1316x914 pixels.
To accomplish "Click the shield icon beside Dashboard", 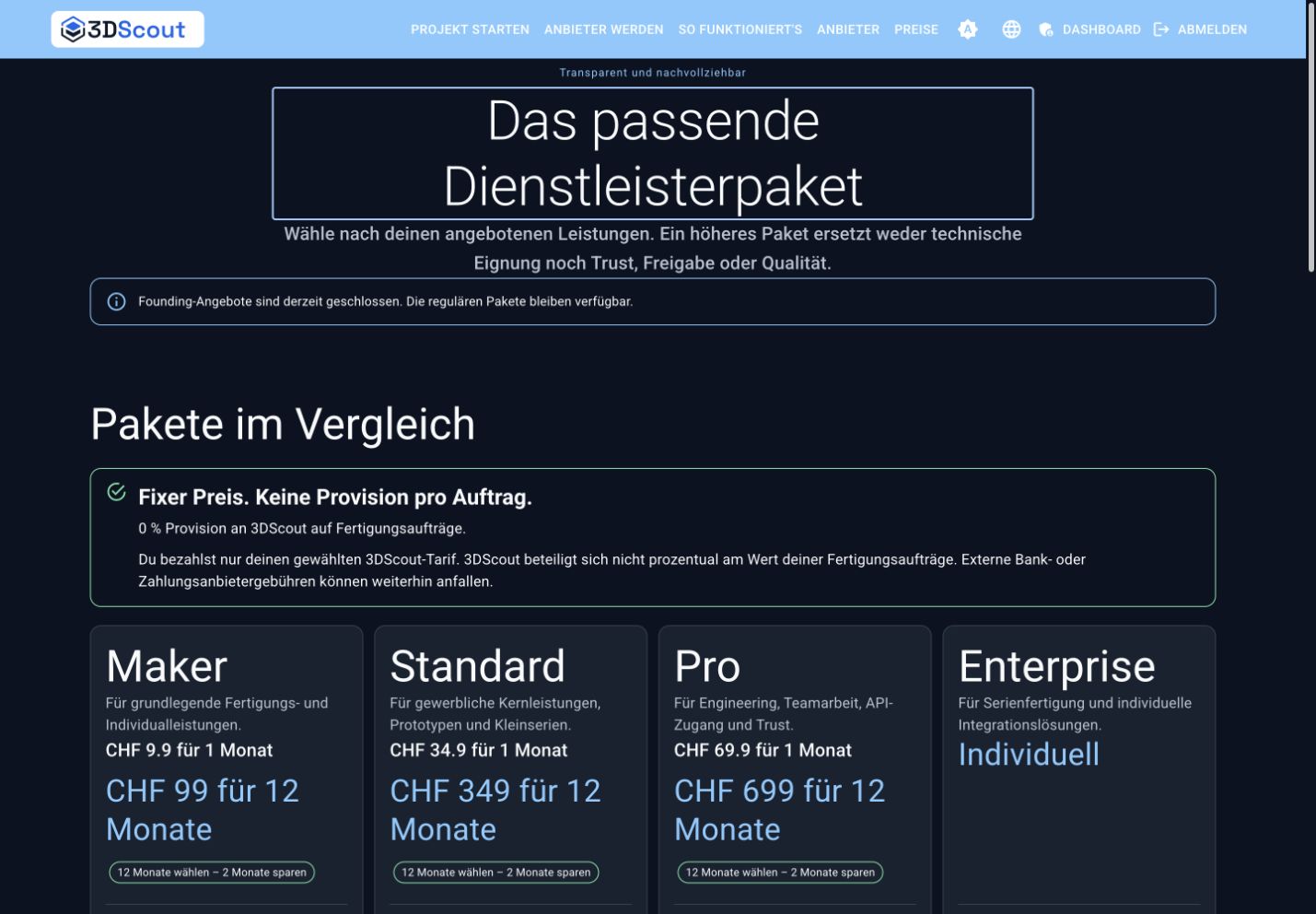I will pos(1046,29).
